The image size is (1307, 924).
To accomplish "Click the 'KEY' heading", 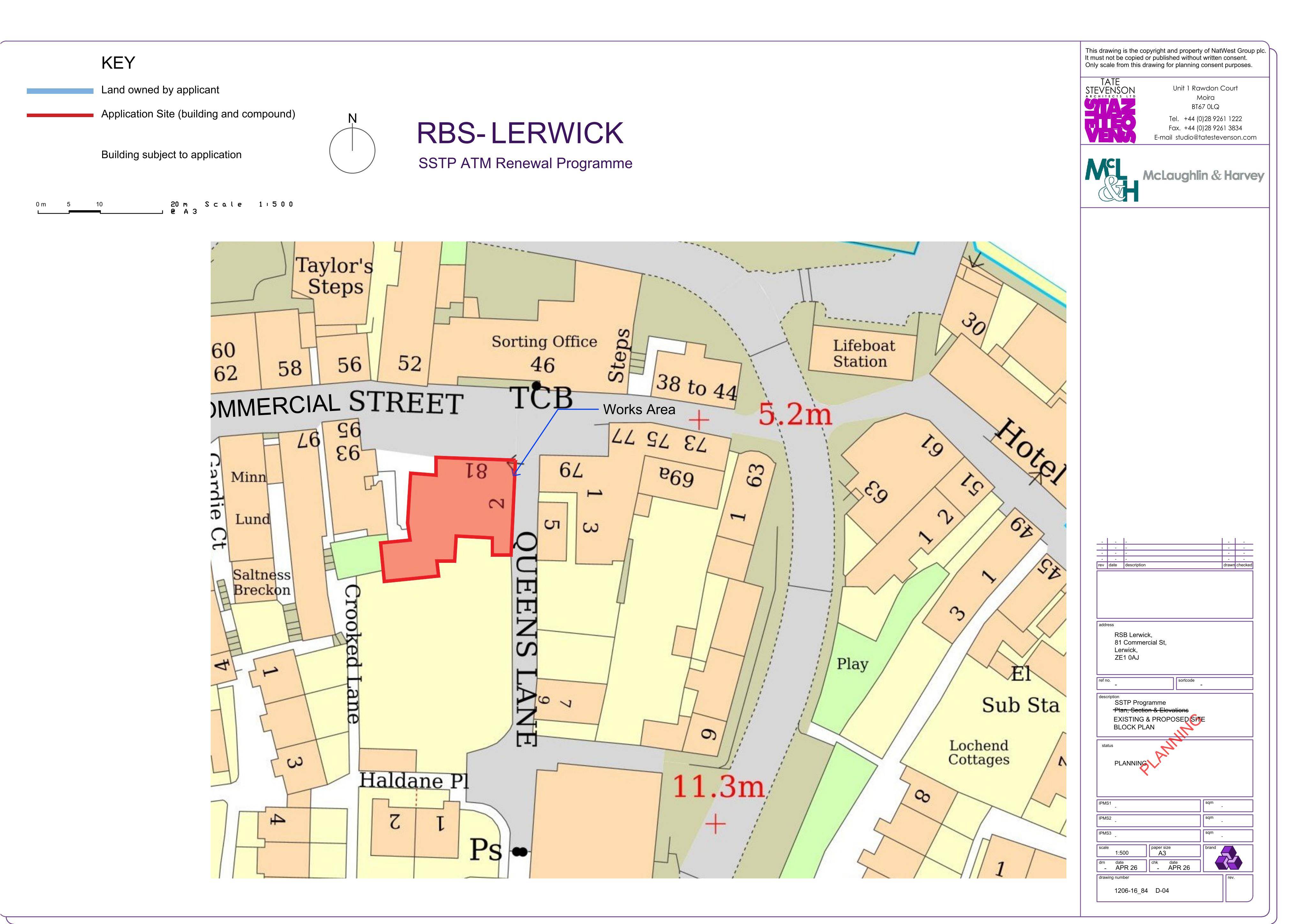I will (x=118, y=63).
